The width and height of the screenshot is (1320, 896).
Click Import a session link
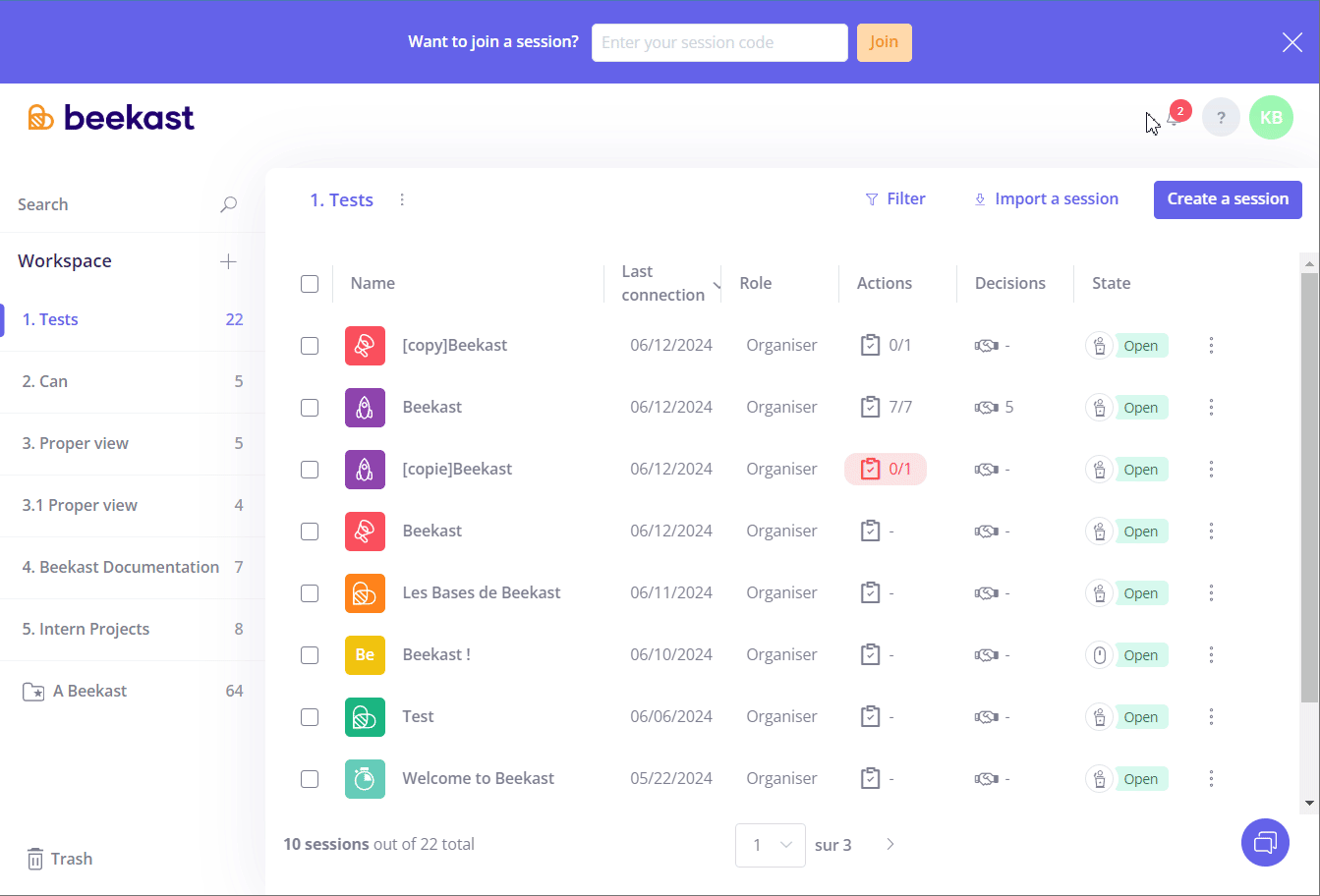click(x=1046, y=199)
